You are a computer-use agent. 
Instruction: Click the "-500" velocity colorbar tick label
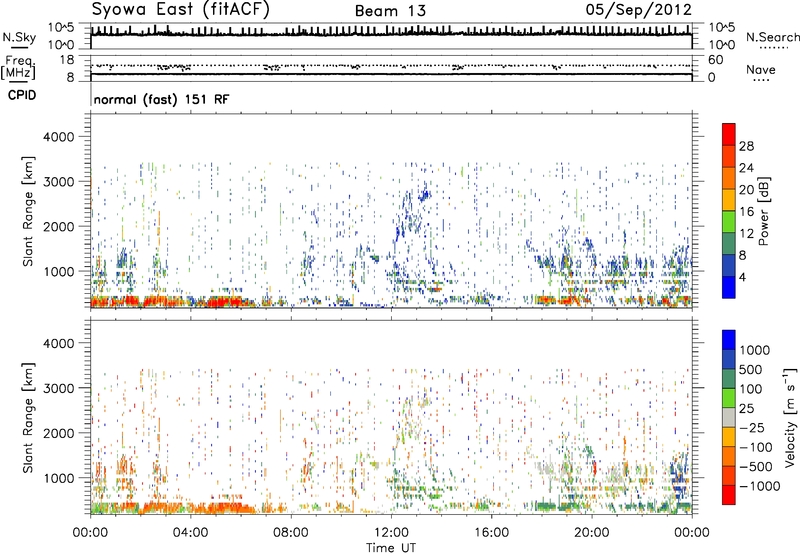(x=756, y=467)
